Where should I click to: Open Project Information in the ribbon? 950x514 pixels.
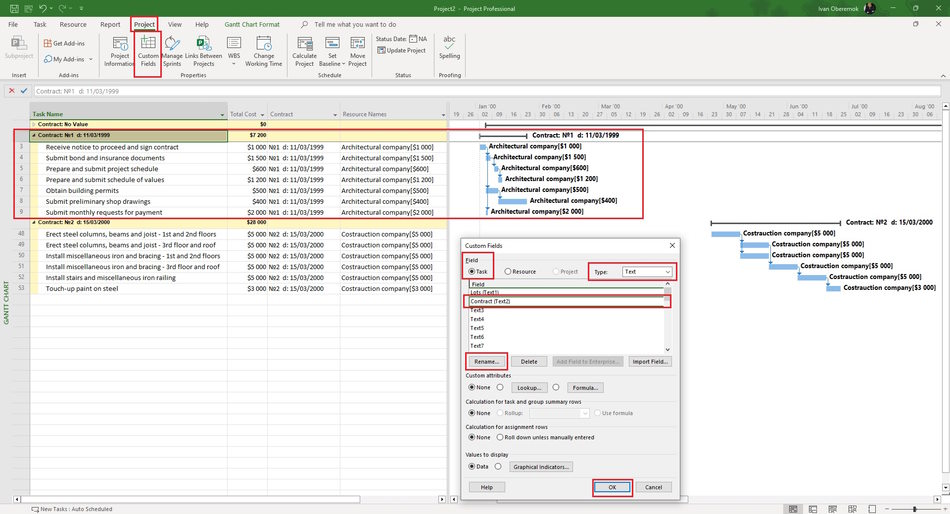(x=119, y=52)
